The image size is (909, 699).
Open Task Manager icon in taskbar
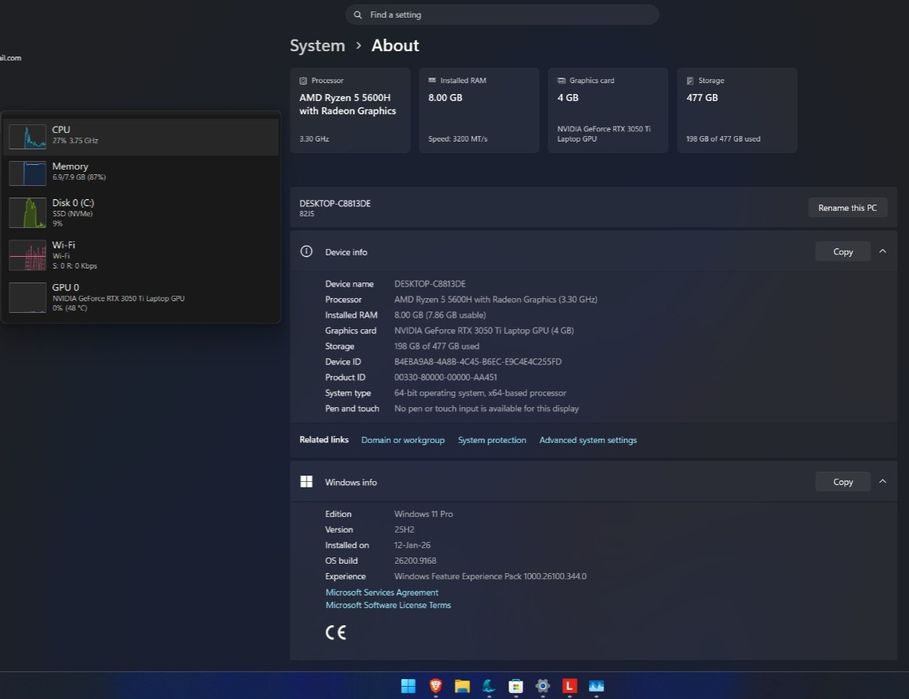(x=596, y=686)
